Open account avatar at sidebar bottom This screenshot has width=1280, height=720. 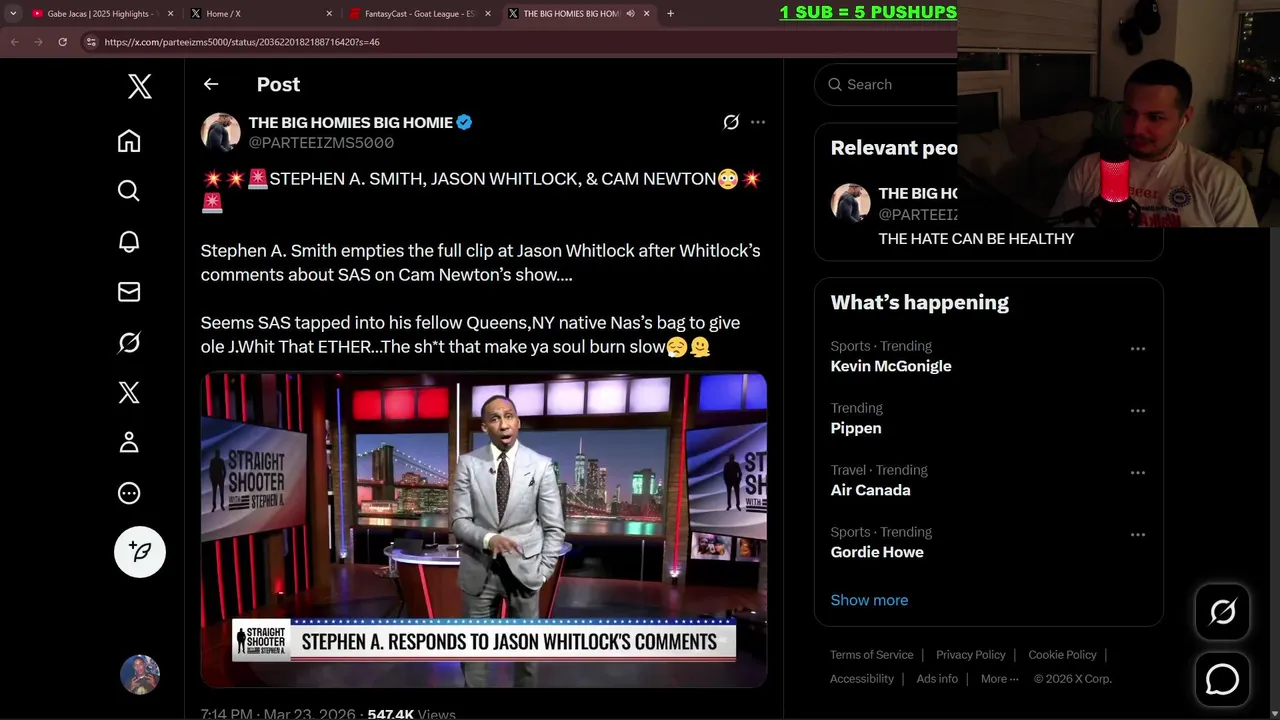tap(140, 675)
